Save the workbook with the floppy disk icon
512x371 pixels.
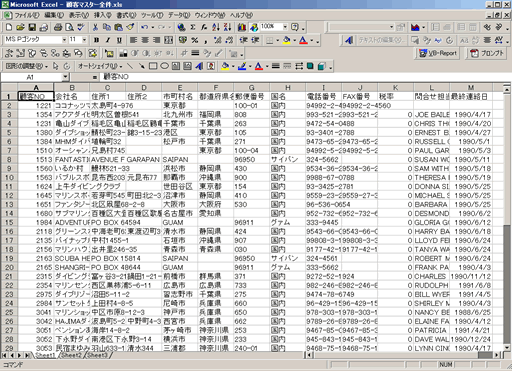click(x=32, y=27)
